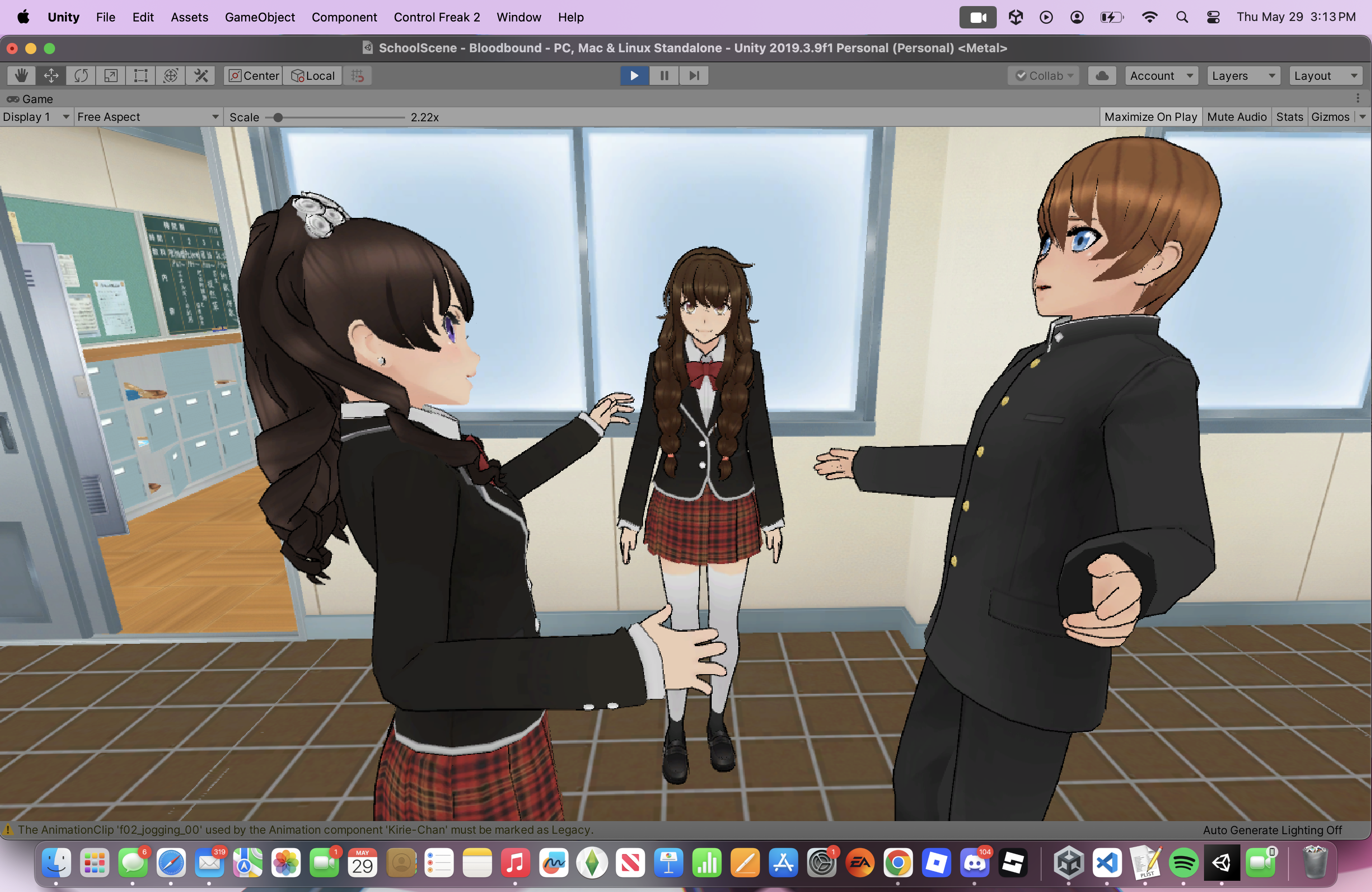Image resolution: width=1372 pixels, height=892 pixels.
Task: Toggle Maximize On Play
Action: 1151,117
